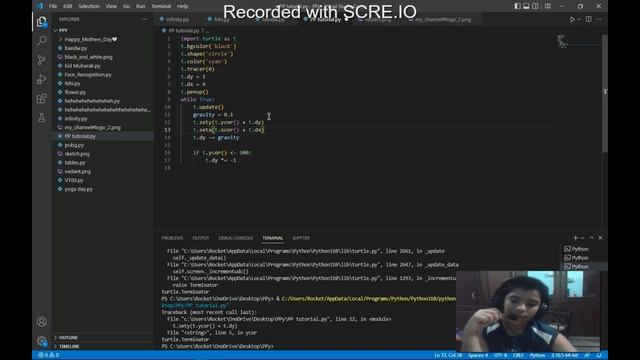Screen dimensions: 640x360
Task: Click the Ln 13, Col 28 status item
Action: click(x=448, y=355)
